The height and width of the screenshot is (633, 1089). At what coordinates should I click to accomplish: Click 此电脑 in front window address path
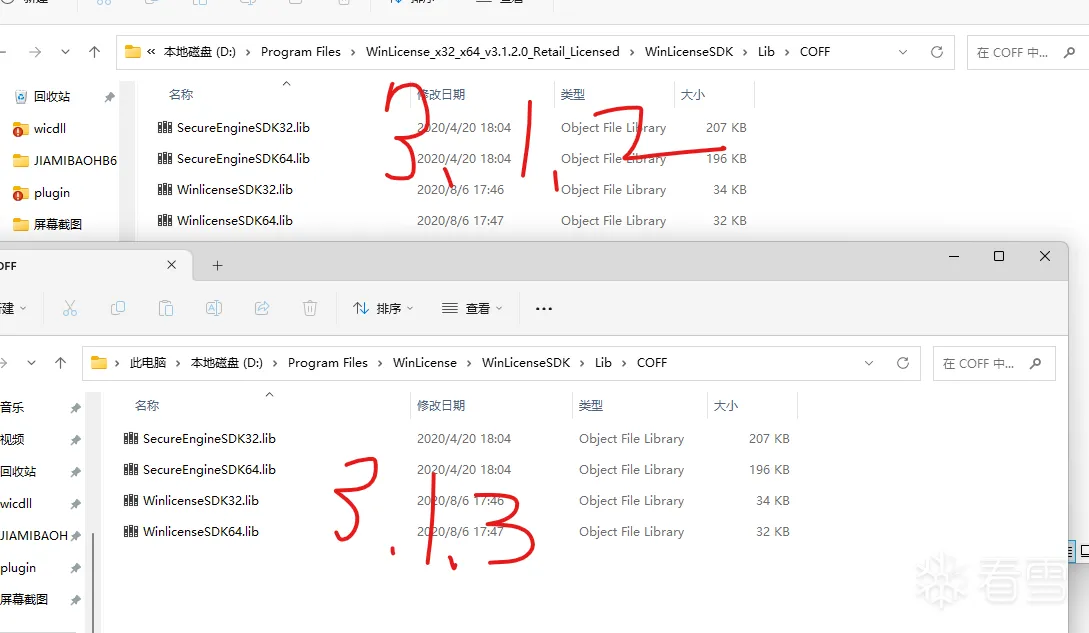click(x=148, y=363)
